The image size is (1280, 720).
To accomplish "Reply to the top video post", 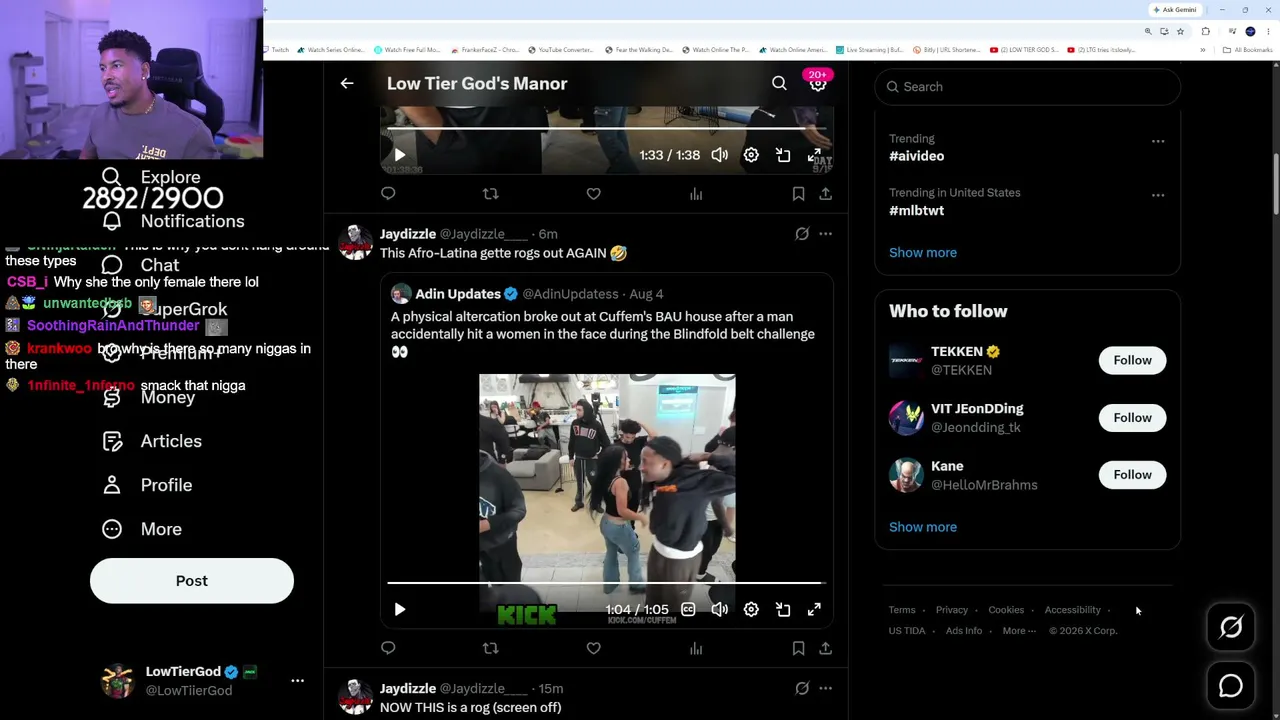I will tap(388, 194).
